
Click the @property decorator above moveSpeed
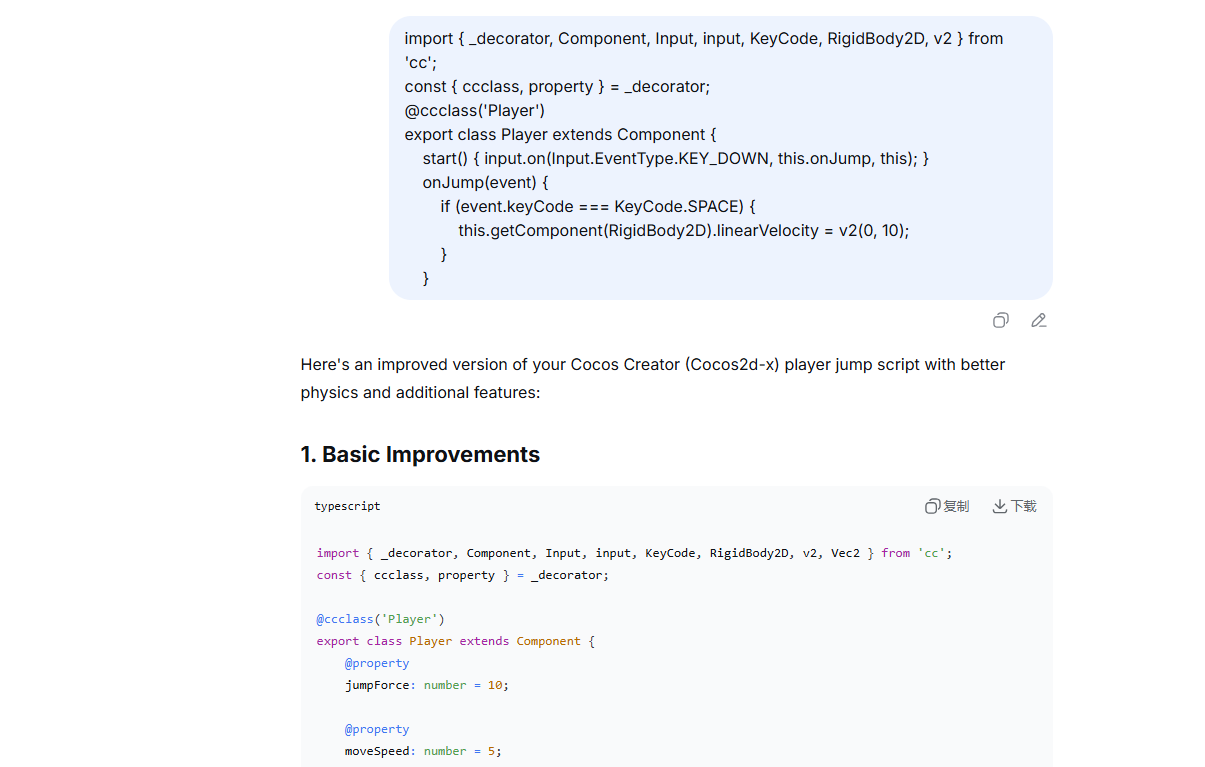tap(377, 729)
